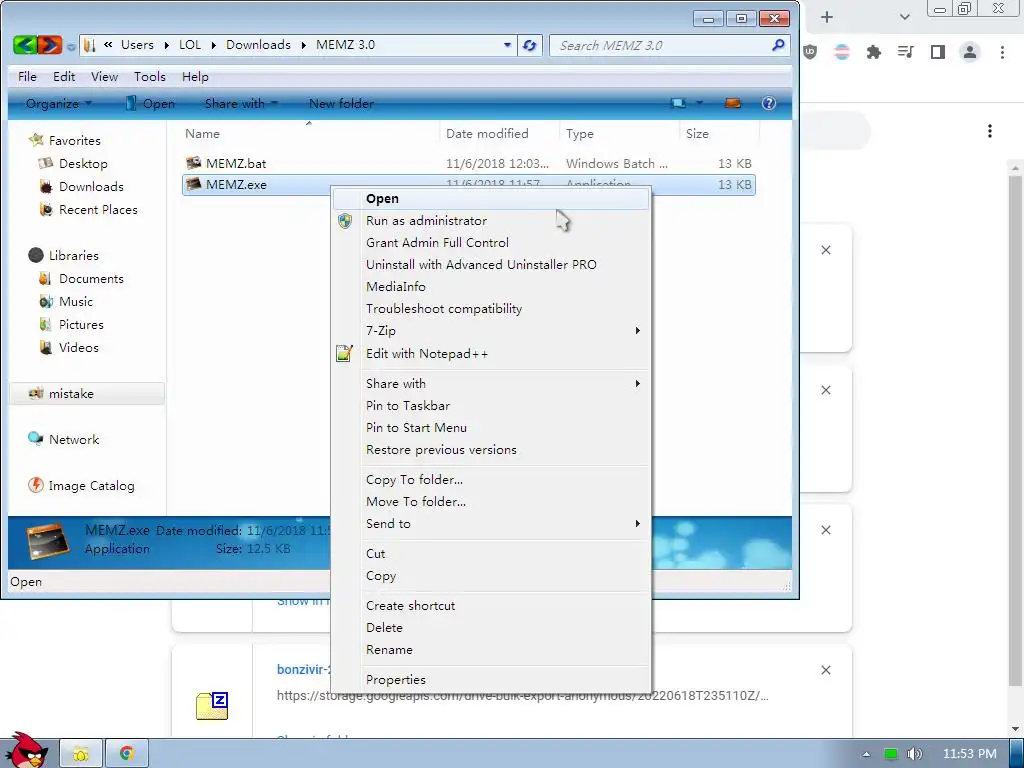Open the view options dropdown arrow
Screen dimensions: 1024x768
pyautogui.click(x=699, y=103)
